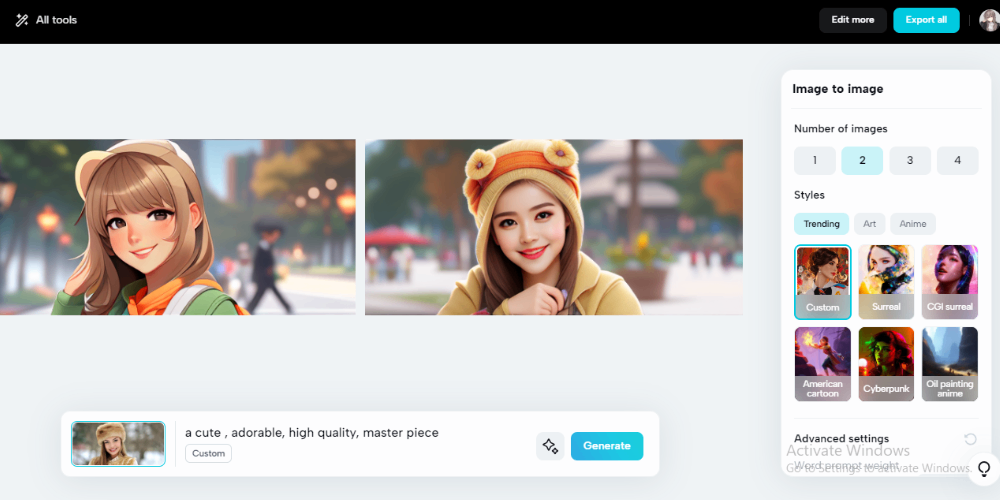
Task: Click the magic wand icon beside All tools
Action: [x=22, y=20]
